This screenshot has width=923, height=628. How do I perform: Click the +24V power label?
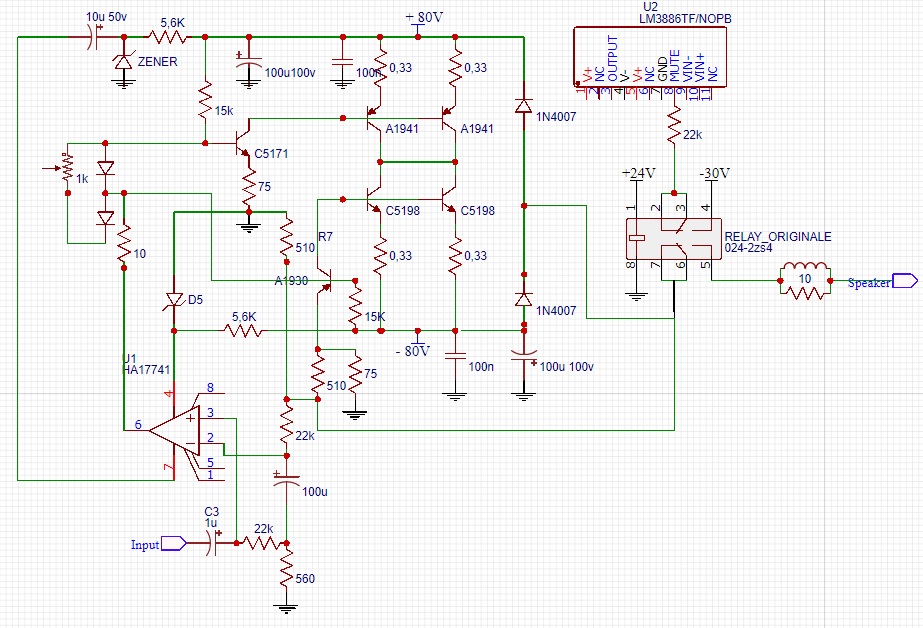click(x=638, y=173)
